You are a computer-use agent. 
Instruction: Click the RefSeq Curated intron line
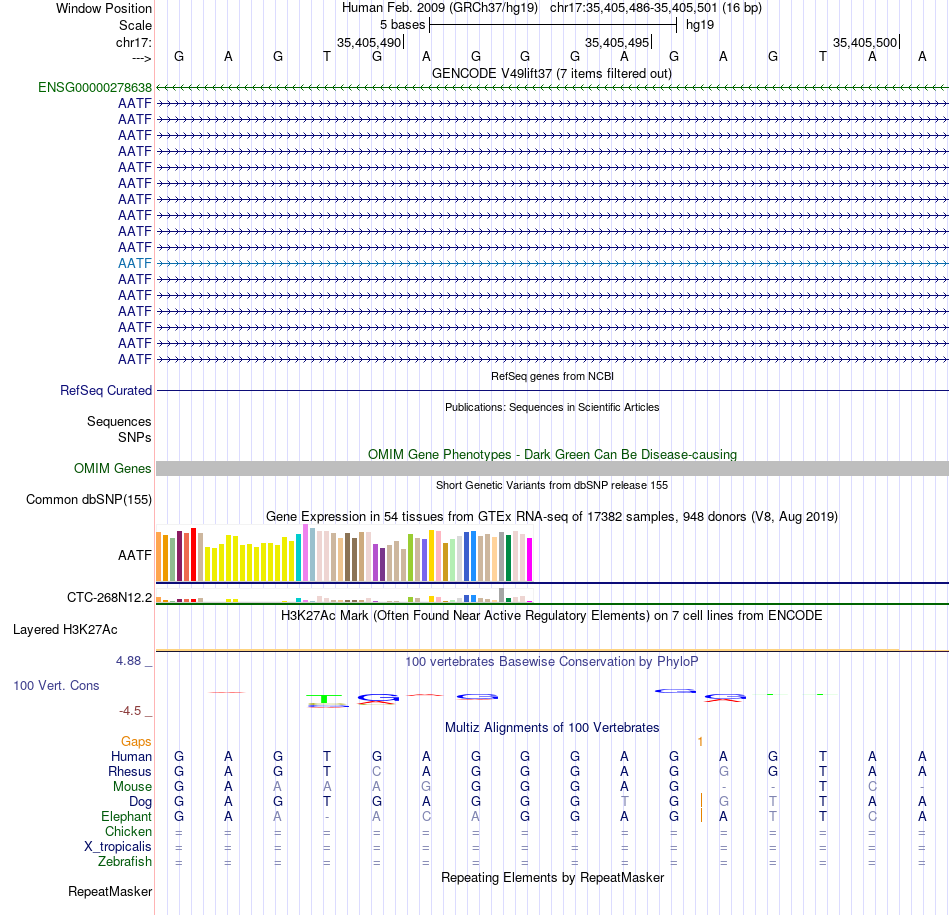552,390
